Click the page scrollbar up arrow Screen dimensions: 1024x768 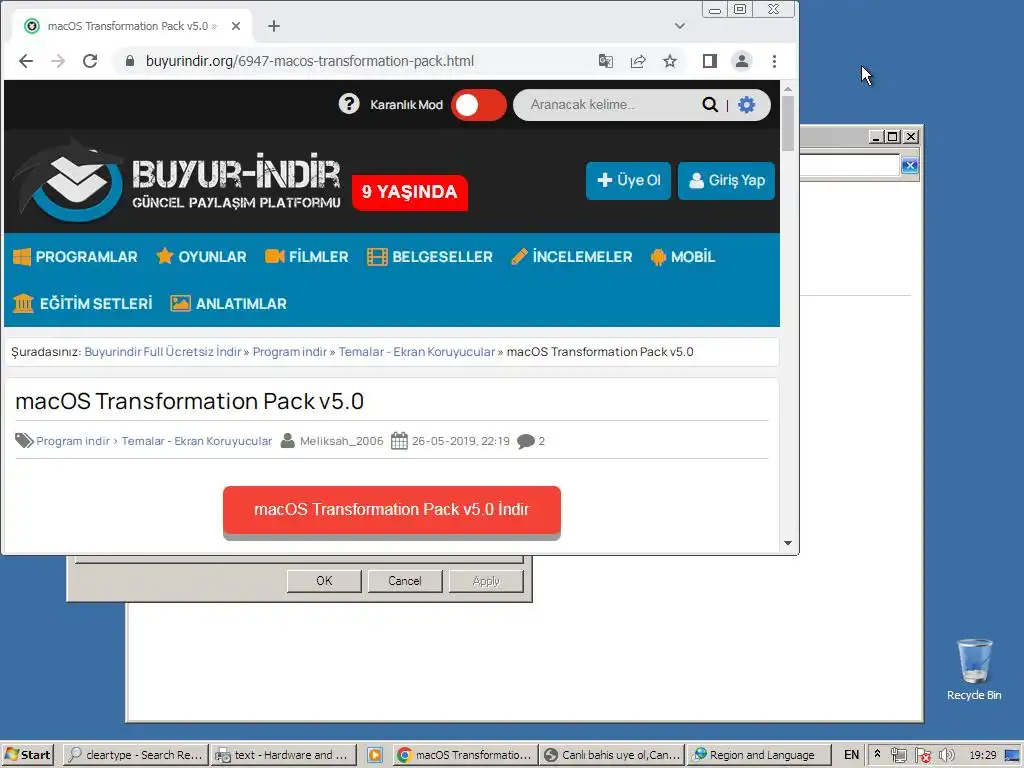788,89
